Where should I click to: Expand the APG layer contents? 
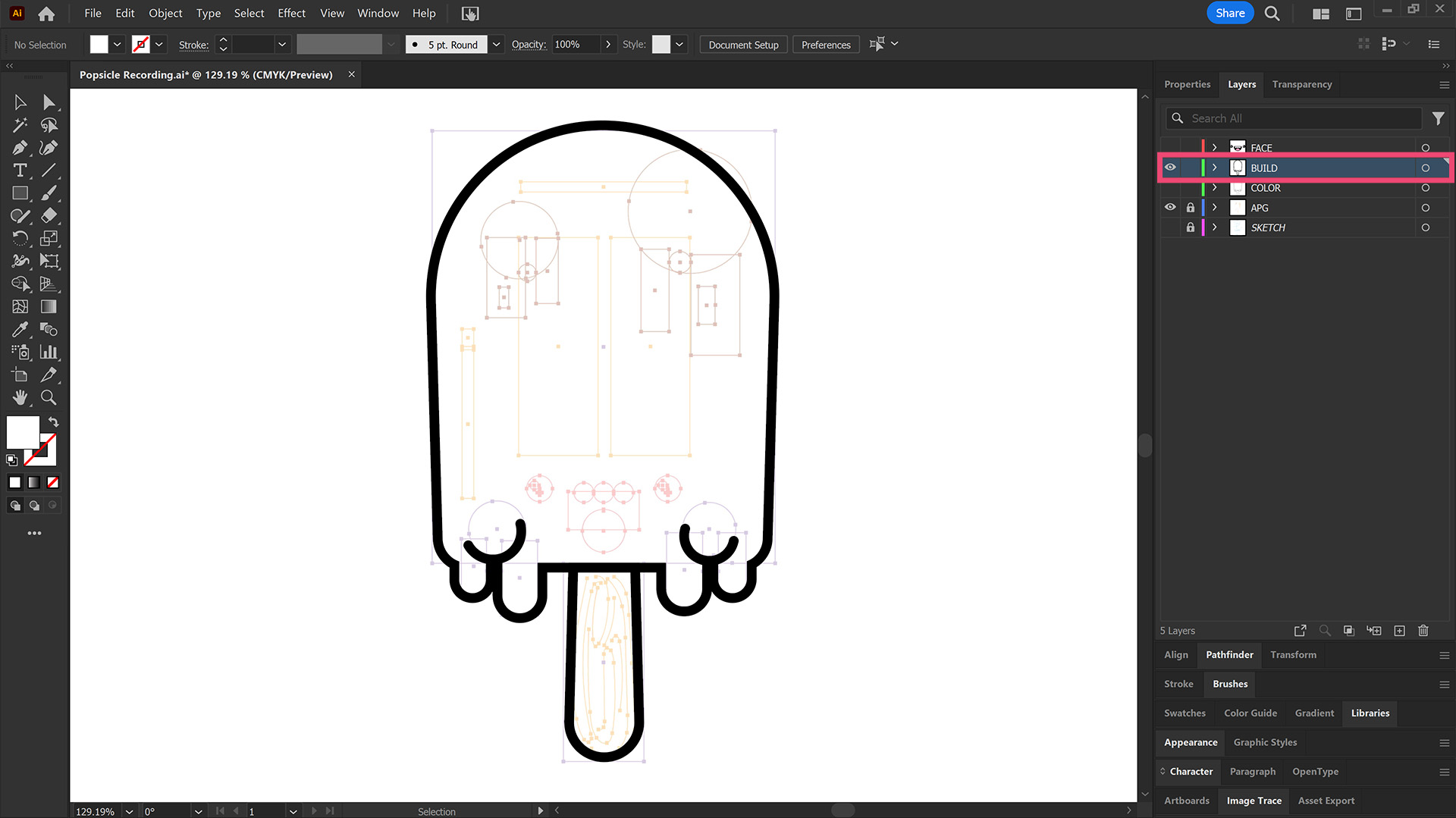point(1215,208)
